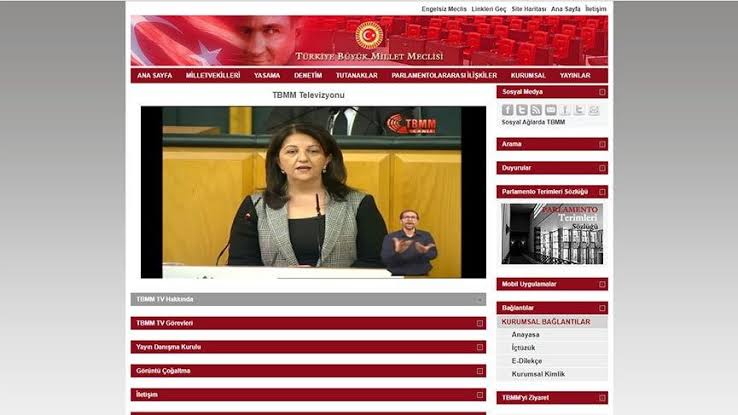The height and width of the screenshot is (415, 738).
Task: Open the ANA SAYFA menu
Action: click(154, 75)
